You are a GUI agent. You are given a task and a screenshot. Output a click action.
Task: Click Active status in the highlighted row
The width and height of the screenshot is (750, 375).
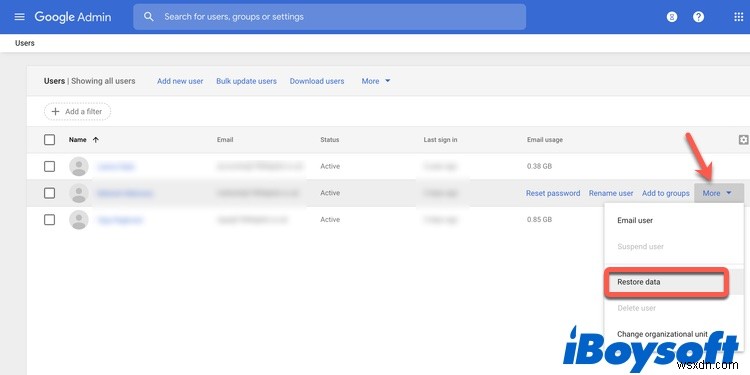pyautogui.click(x=330, y=193)
